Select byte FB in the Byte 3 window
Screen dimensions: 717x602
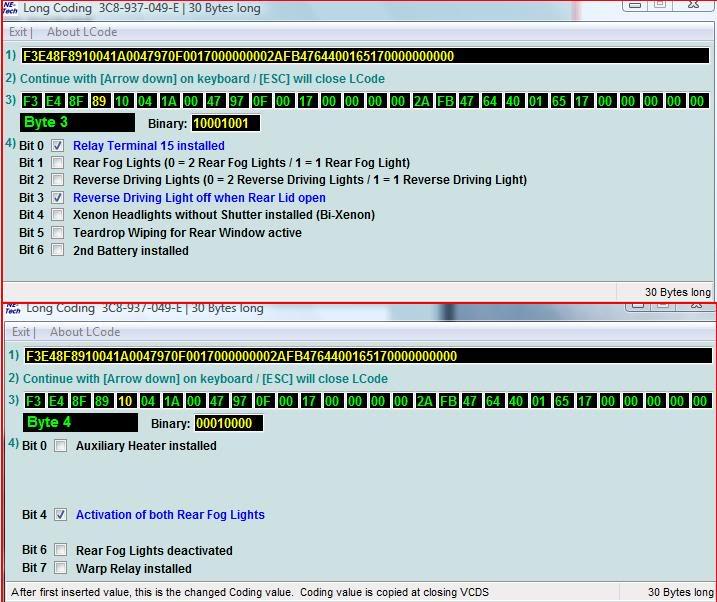(444, 101)
